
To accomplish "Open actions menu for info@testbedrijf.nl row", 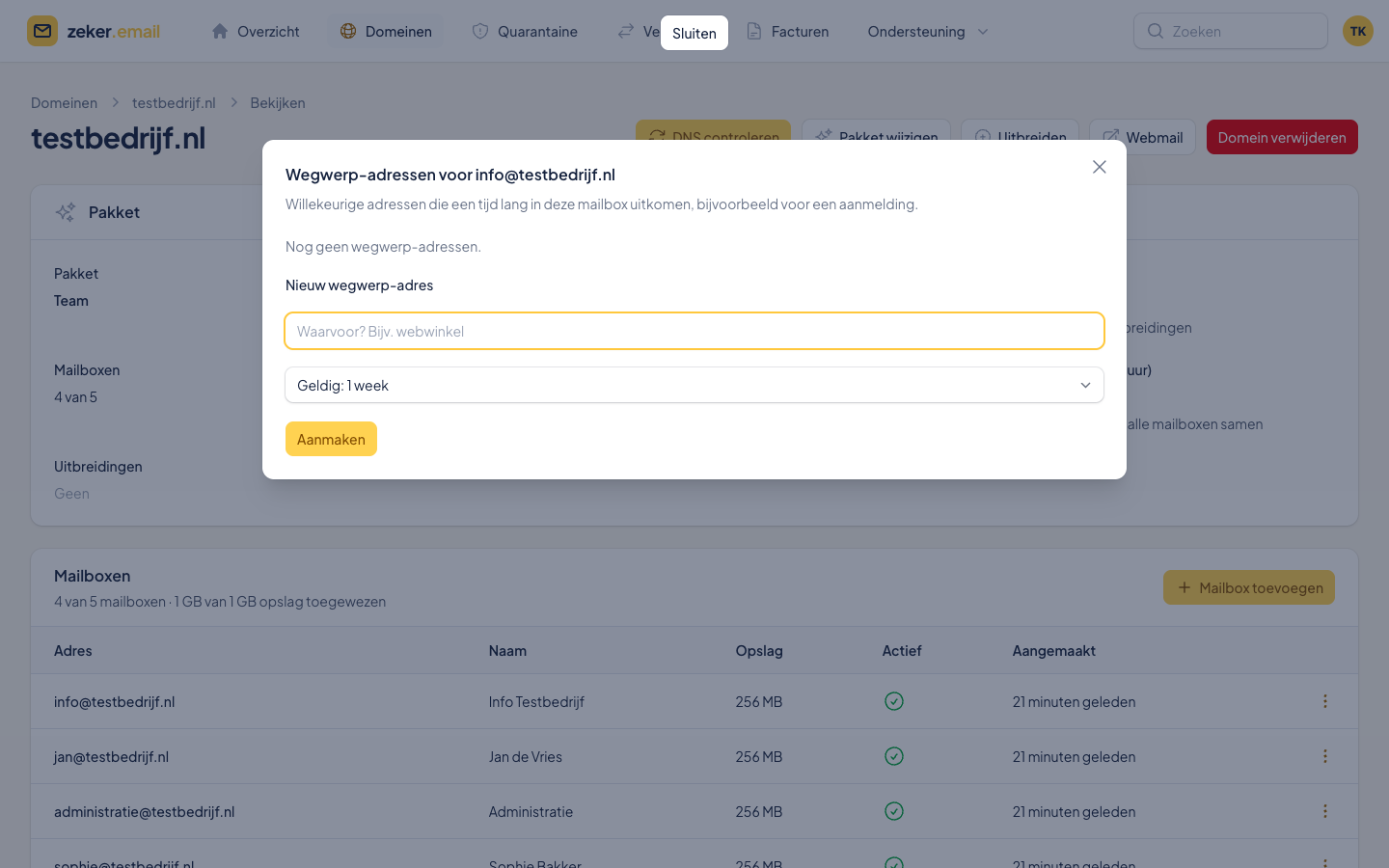I will coord(1325,701).
